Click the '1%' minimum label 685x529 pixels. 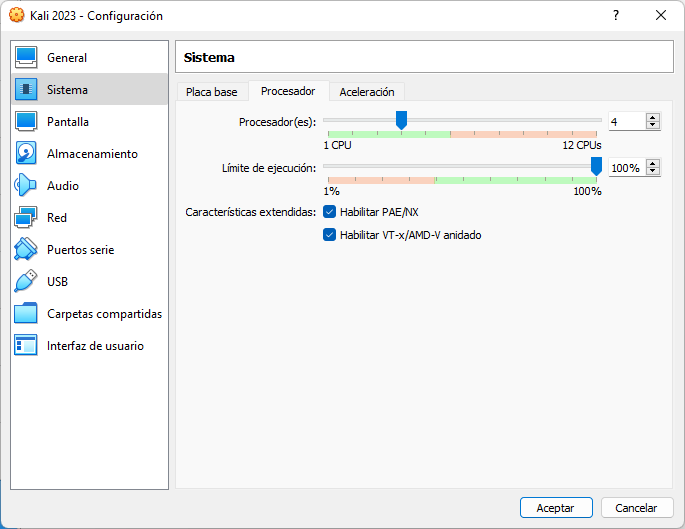[x=331, y=191]
